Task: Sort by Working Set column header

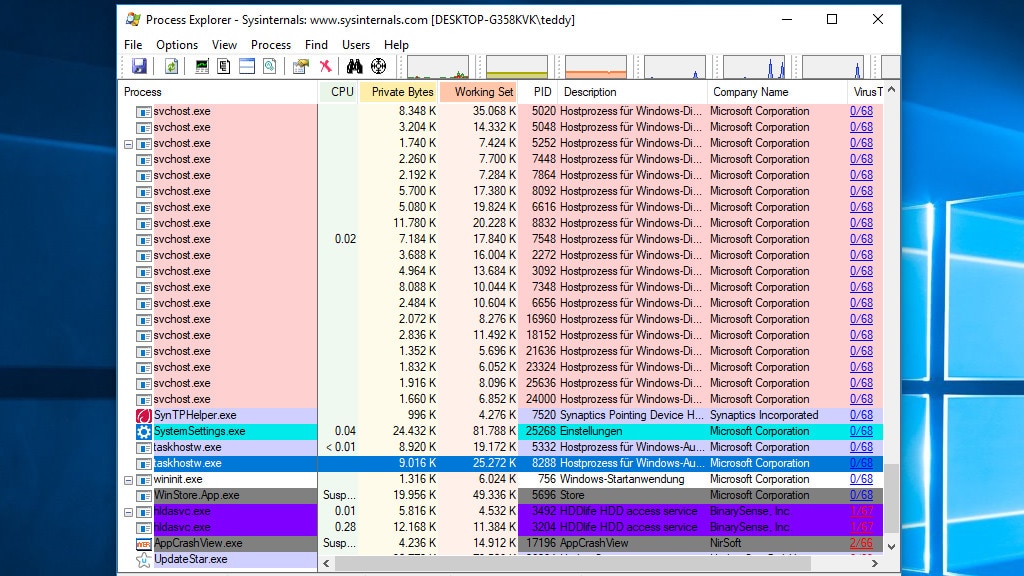Action: [x=479, y=92]
